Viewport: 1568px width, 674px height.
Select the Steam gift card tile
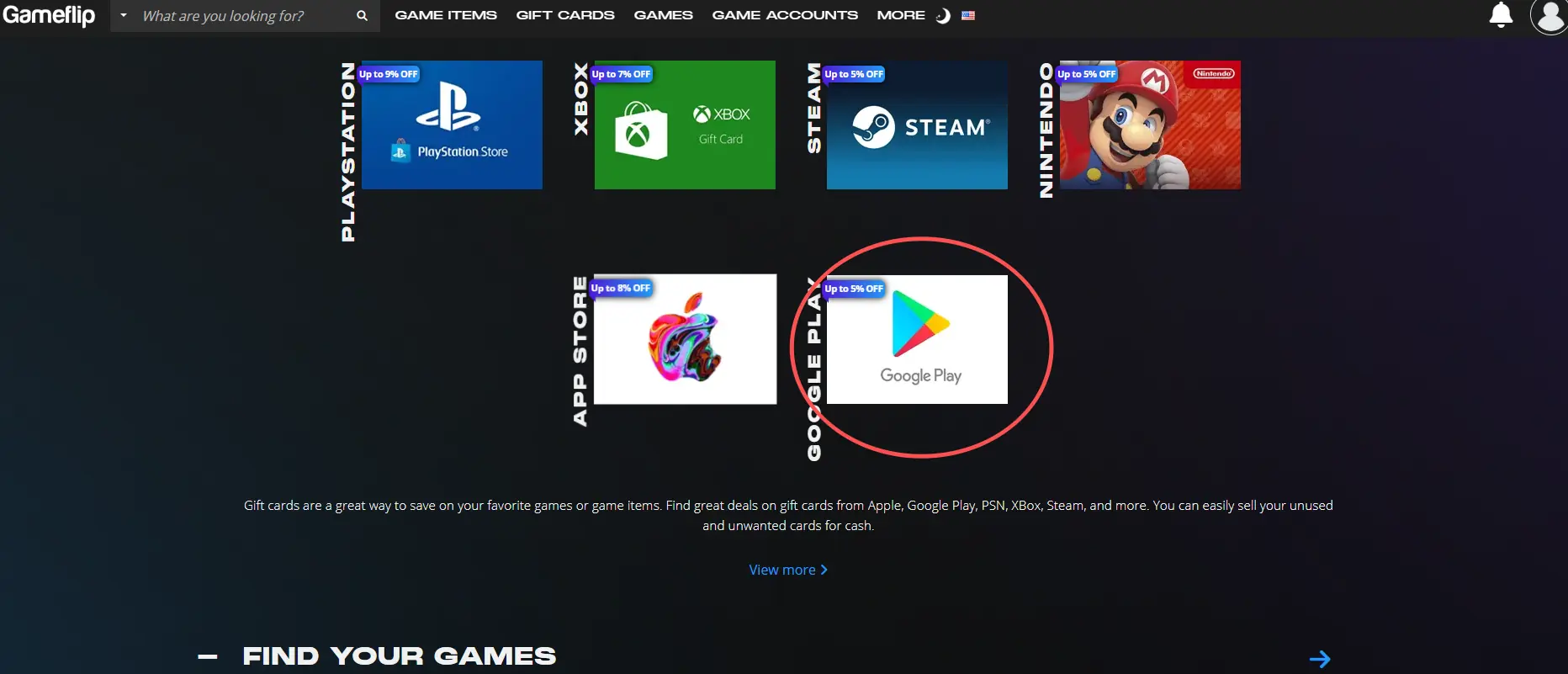(x=917, y=125)
